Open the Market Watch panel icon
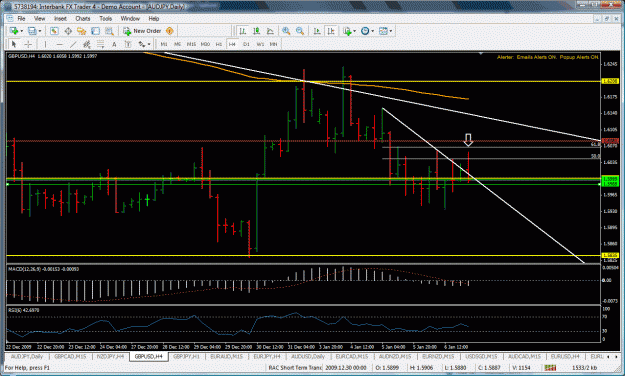 click(54, 31)
